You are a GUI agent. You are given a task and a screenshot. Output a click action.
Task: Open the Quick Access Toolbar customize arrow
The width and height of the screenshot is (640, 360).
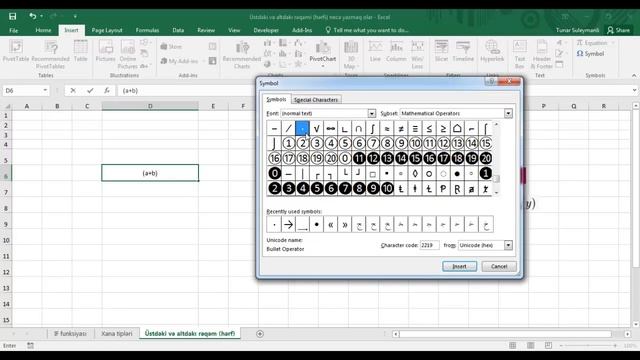tap(75, 16)
